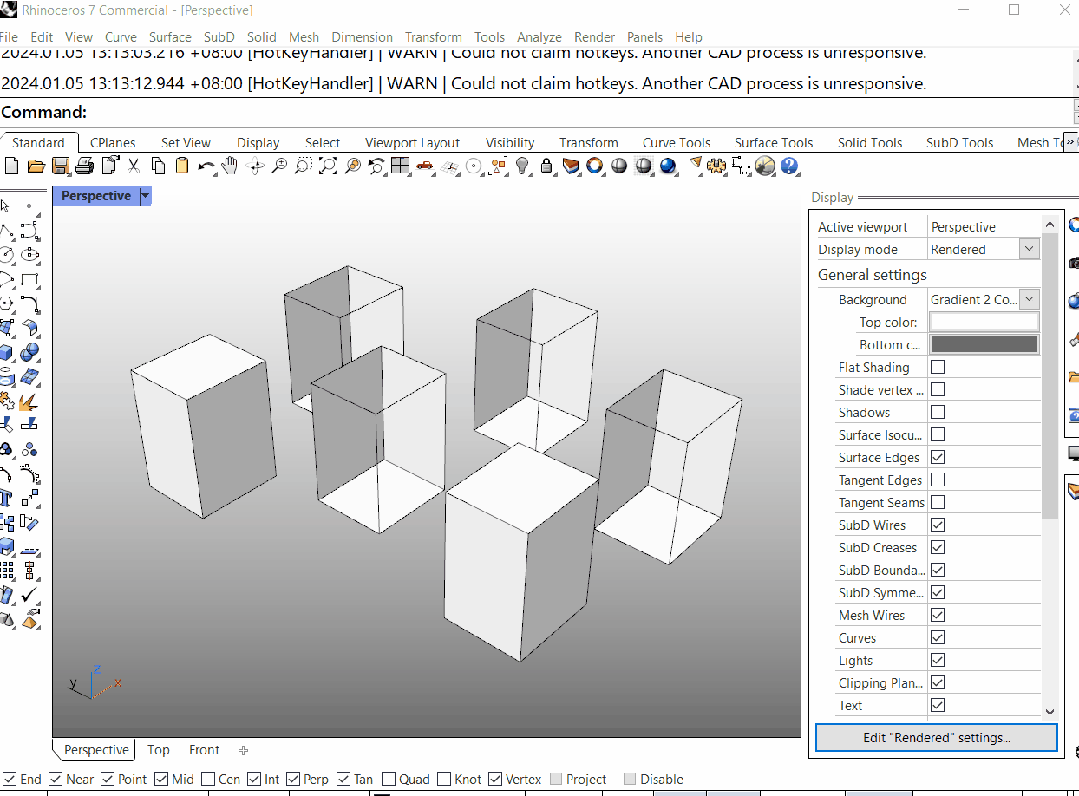Click the Print icon in toolbar

pyautogui.click(x=84, y=166)
